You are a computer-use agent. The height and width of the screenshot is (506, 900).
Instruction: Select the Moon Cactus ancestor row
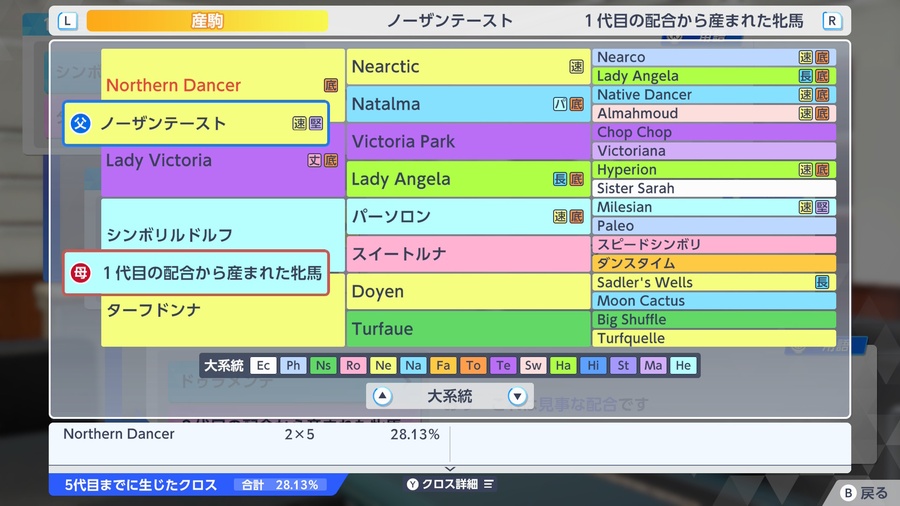pos(714,301)
